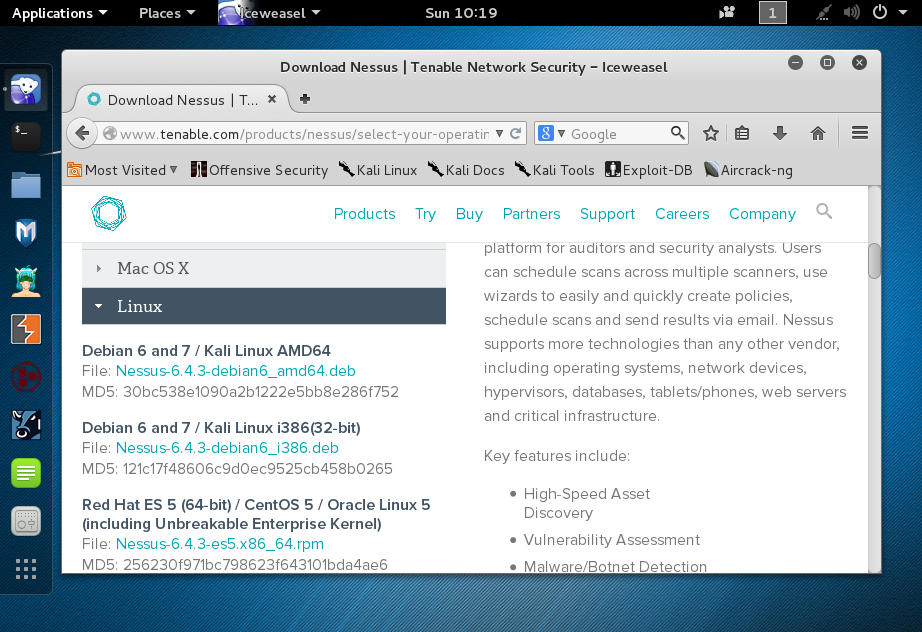Show bookmarks list icon
The height and width of the screenshot is (632, 922).
742,133
